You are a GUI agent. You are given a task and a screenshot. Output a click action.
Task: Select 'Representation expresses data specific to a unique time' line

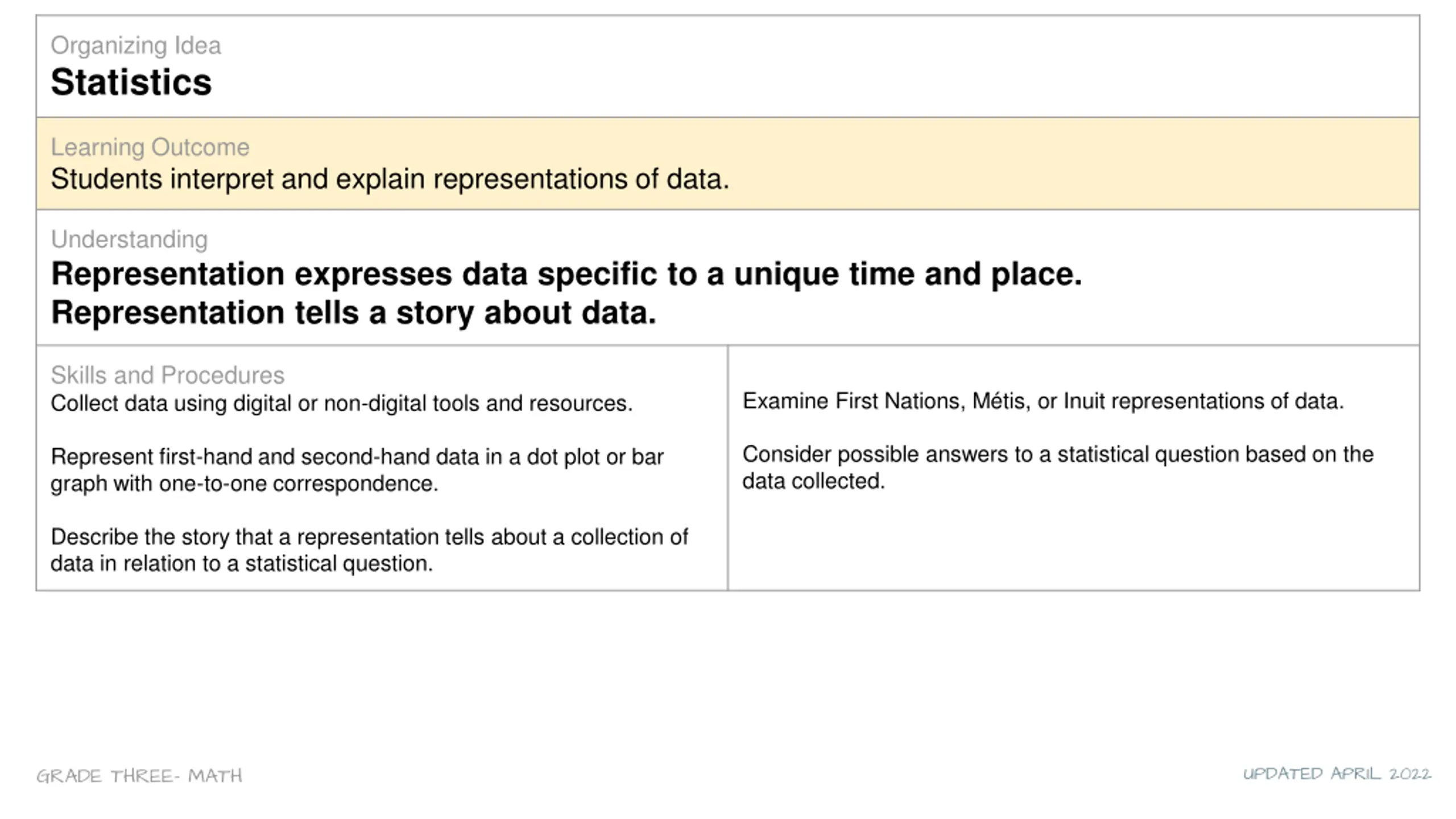click(566, 274)
